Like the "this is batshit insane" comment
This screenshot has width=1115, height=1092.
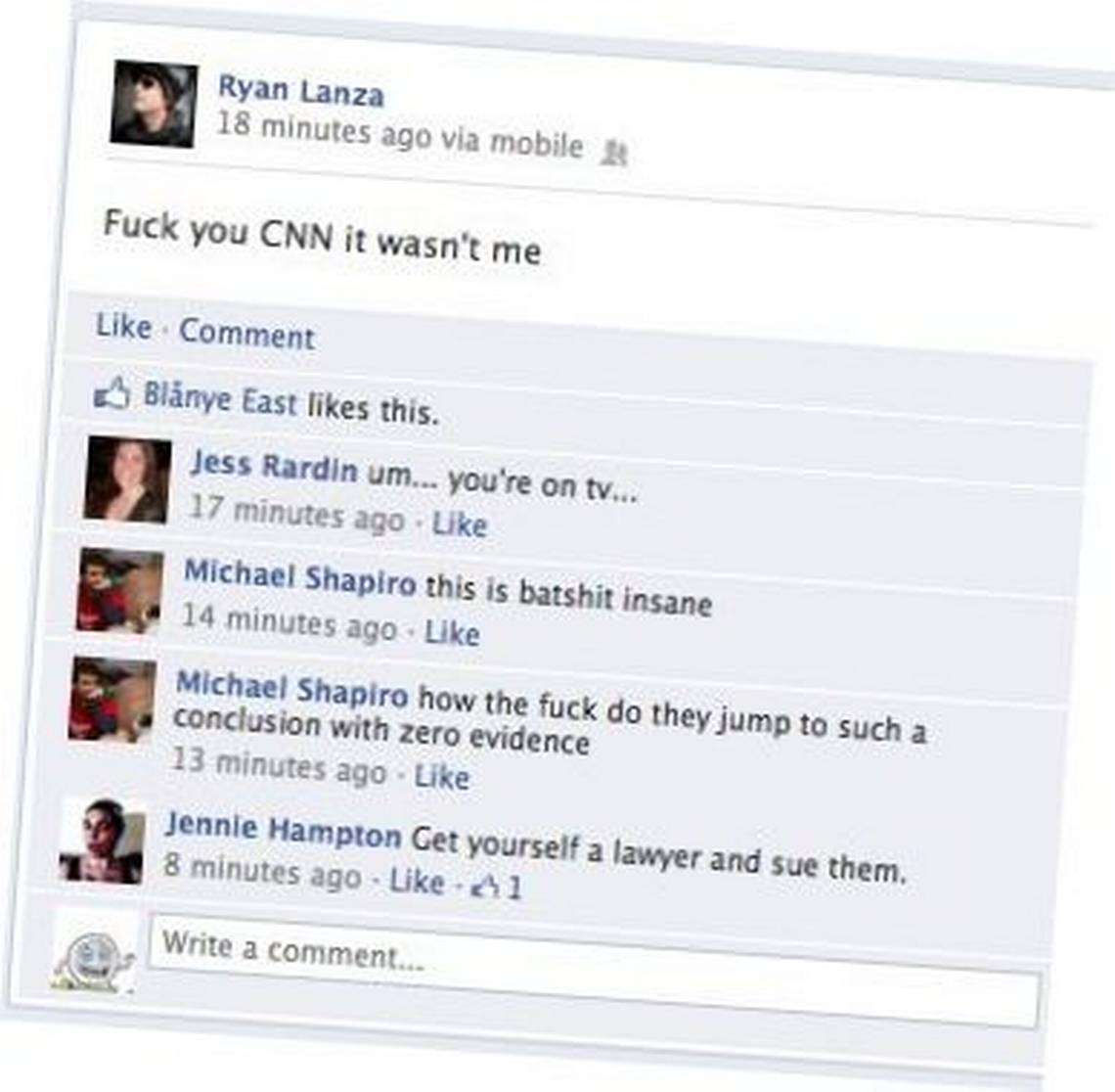tap(452, 632)
